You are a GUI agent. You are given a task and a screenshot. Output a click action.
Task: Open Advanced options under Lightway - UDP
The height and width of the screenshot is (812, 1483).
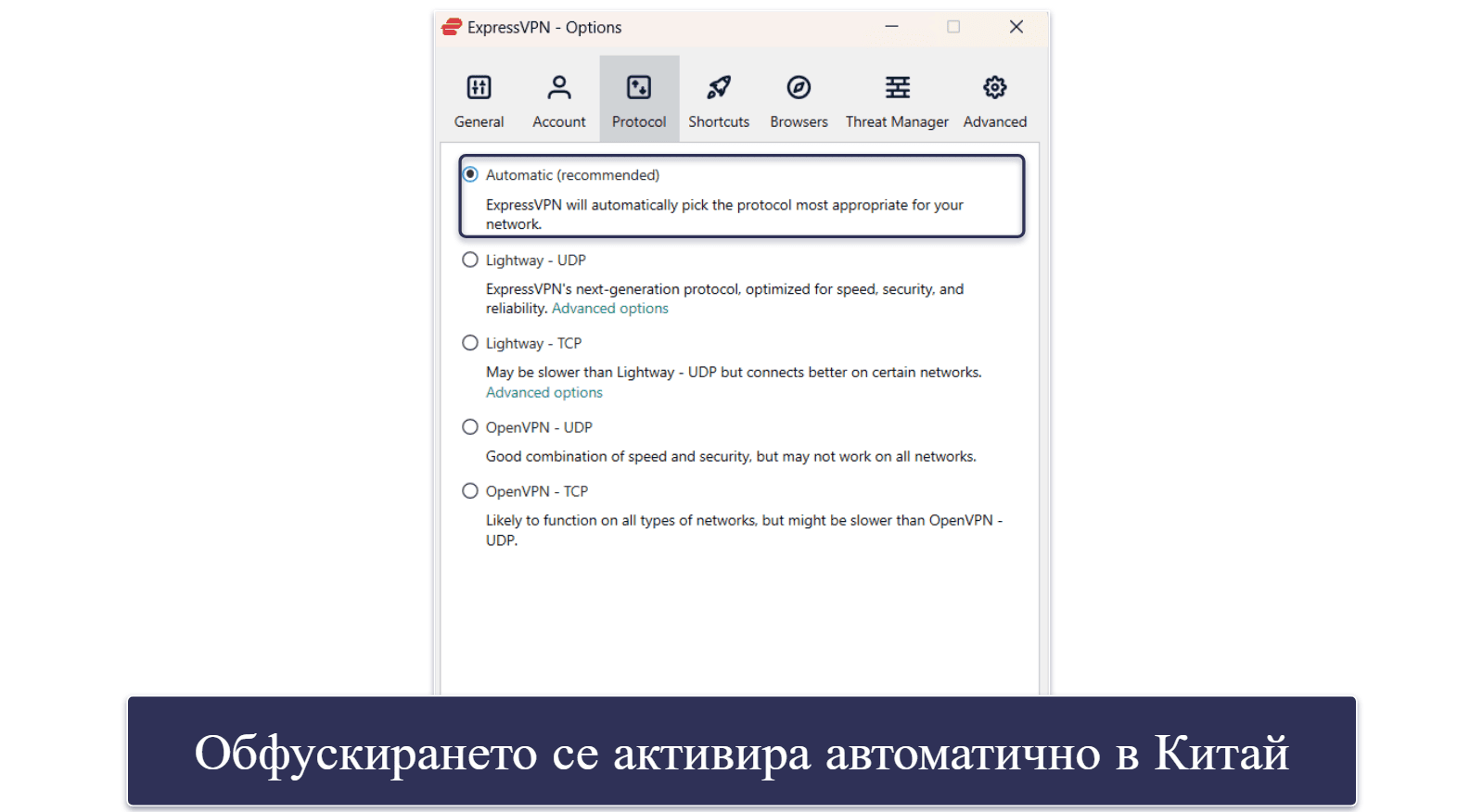click(x=609, y=309)
